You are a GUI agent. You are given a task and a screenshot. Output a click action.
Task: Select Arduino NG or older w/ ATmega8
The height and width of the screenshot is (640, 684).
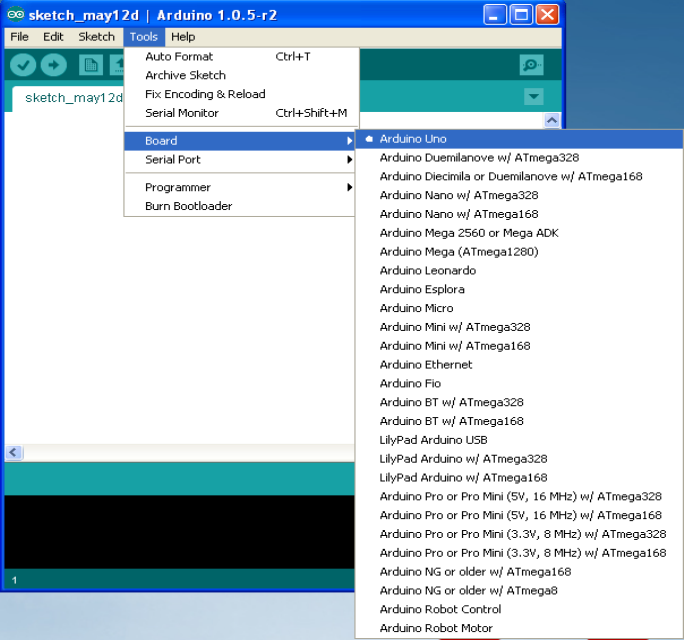pos(519,590)
